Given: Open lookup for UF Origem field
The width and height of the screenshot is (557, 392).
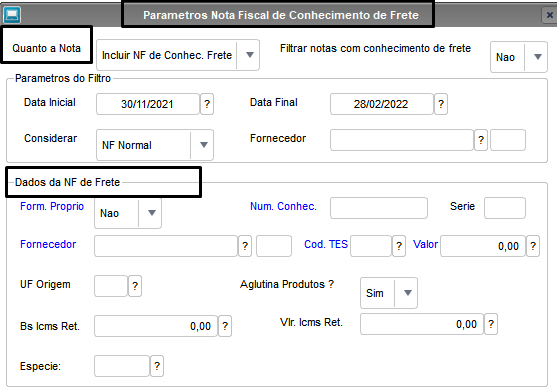Looking at the screenshot, I should [135, 286].
